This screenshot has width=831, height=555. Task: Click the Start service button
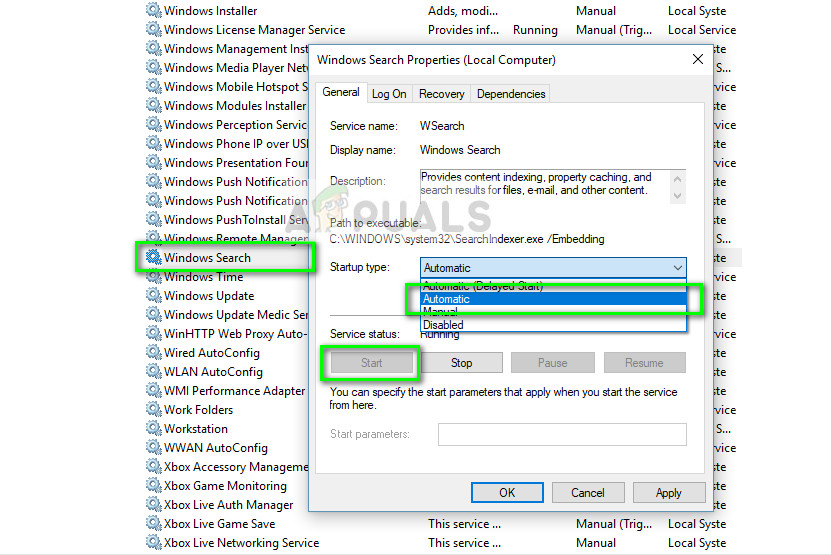pyautogui.click(x=371, y=363)
